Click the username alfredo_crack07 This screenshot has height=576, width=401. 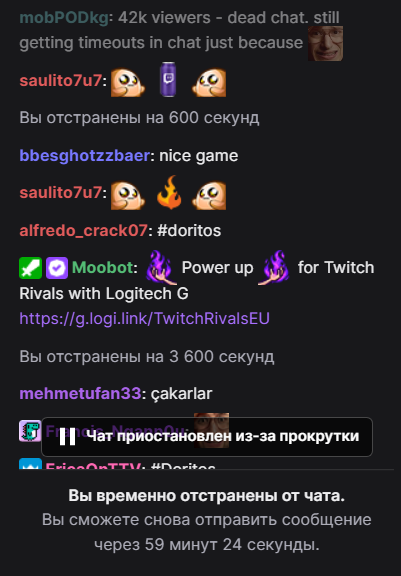coord(83,231)
